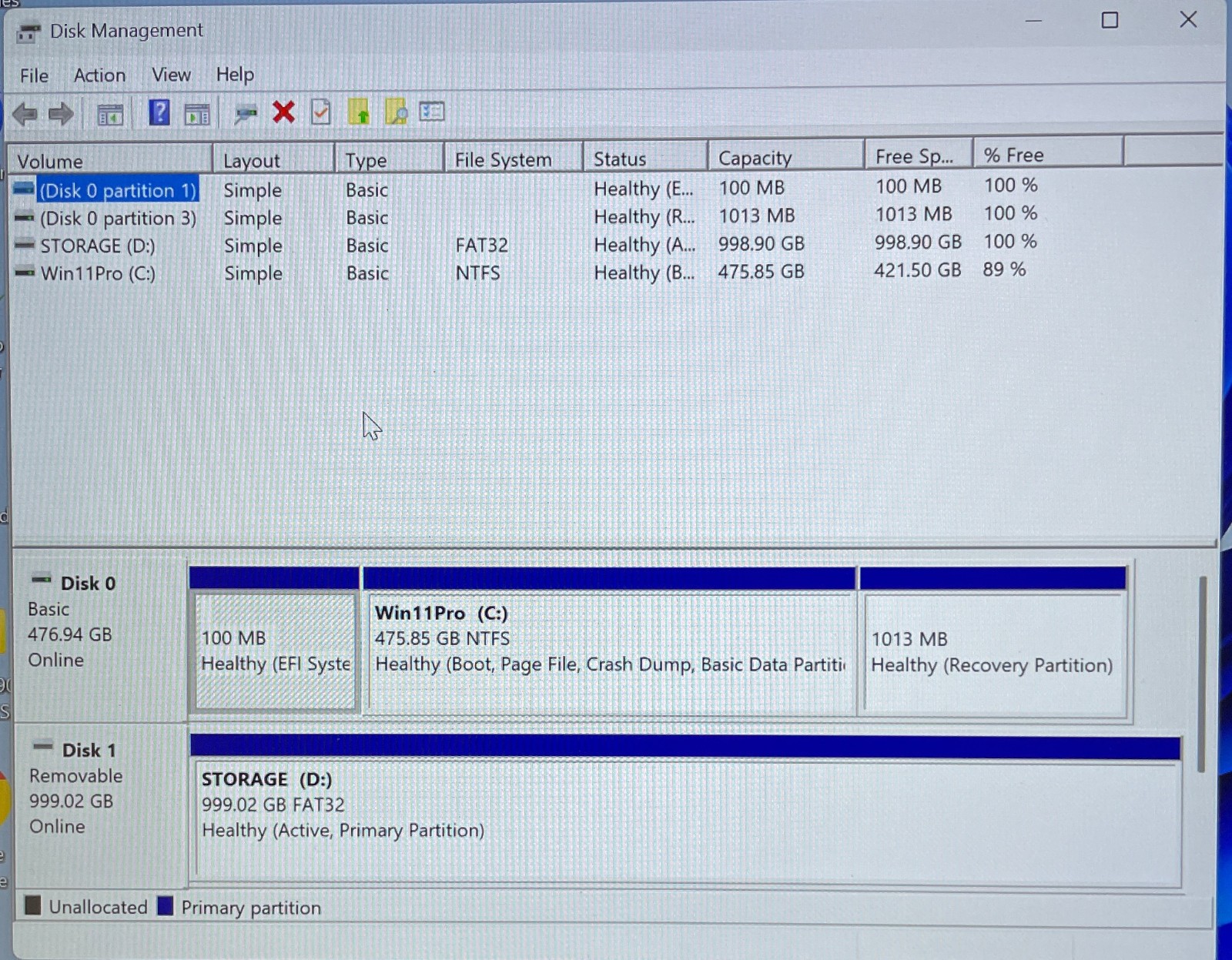Click the Disk Management title bar icon
Viewport: 1232px width, 960px height.
pos(28,32)
